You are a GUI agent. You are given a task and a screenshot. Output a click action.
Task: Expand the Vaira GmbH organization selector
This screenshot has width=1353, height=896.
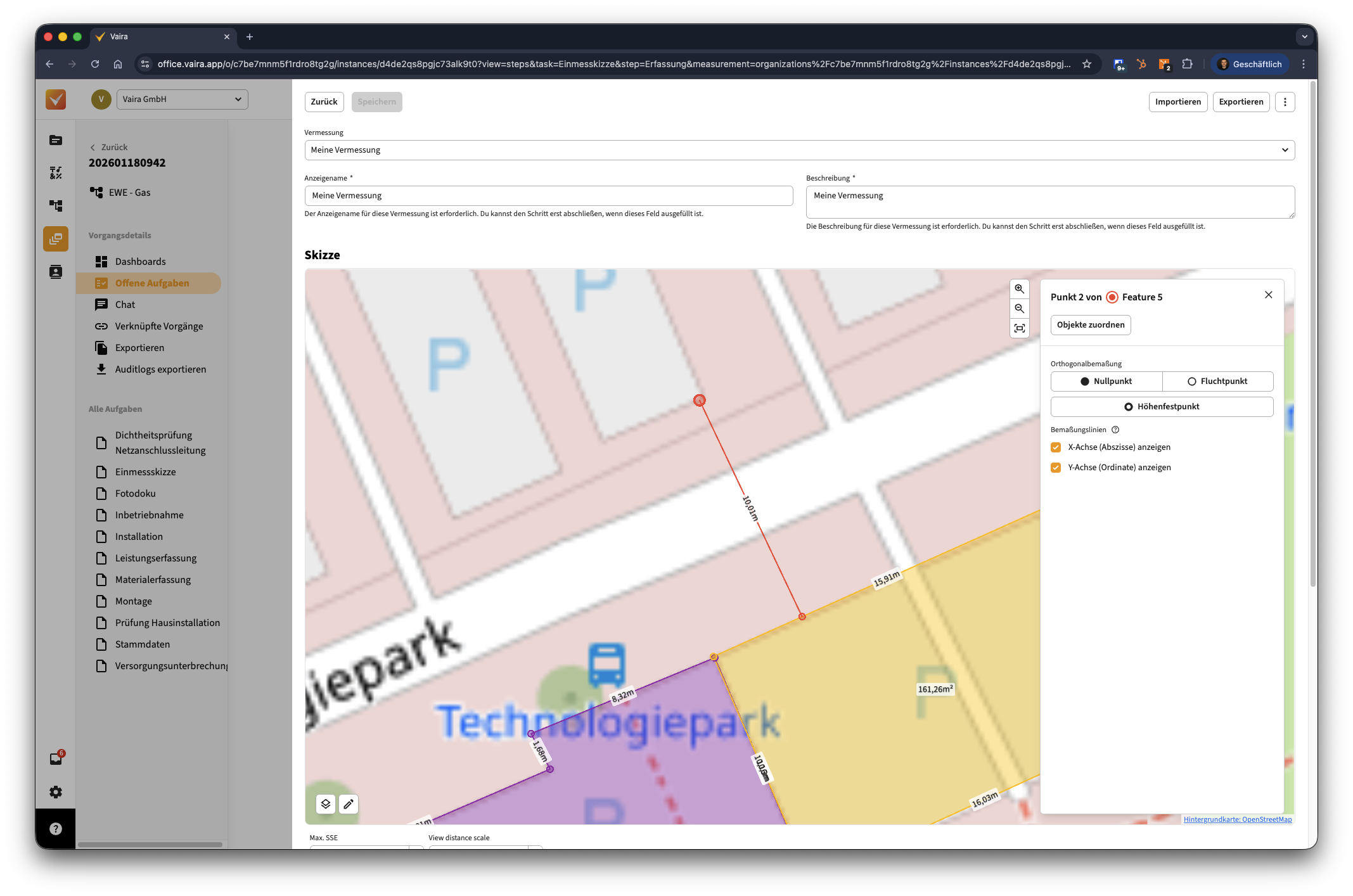182,99
